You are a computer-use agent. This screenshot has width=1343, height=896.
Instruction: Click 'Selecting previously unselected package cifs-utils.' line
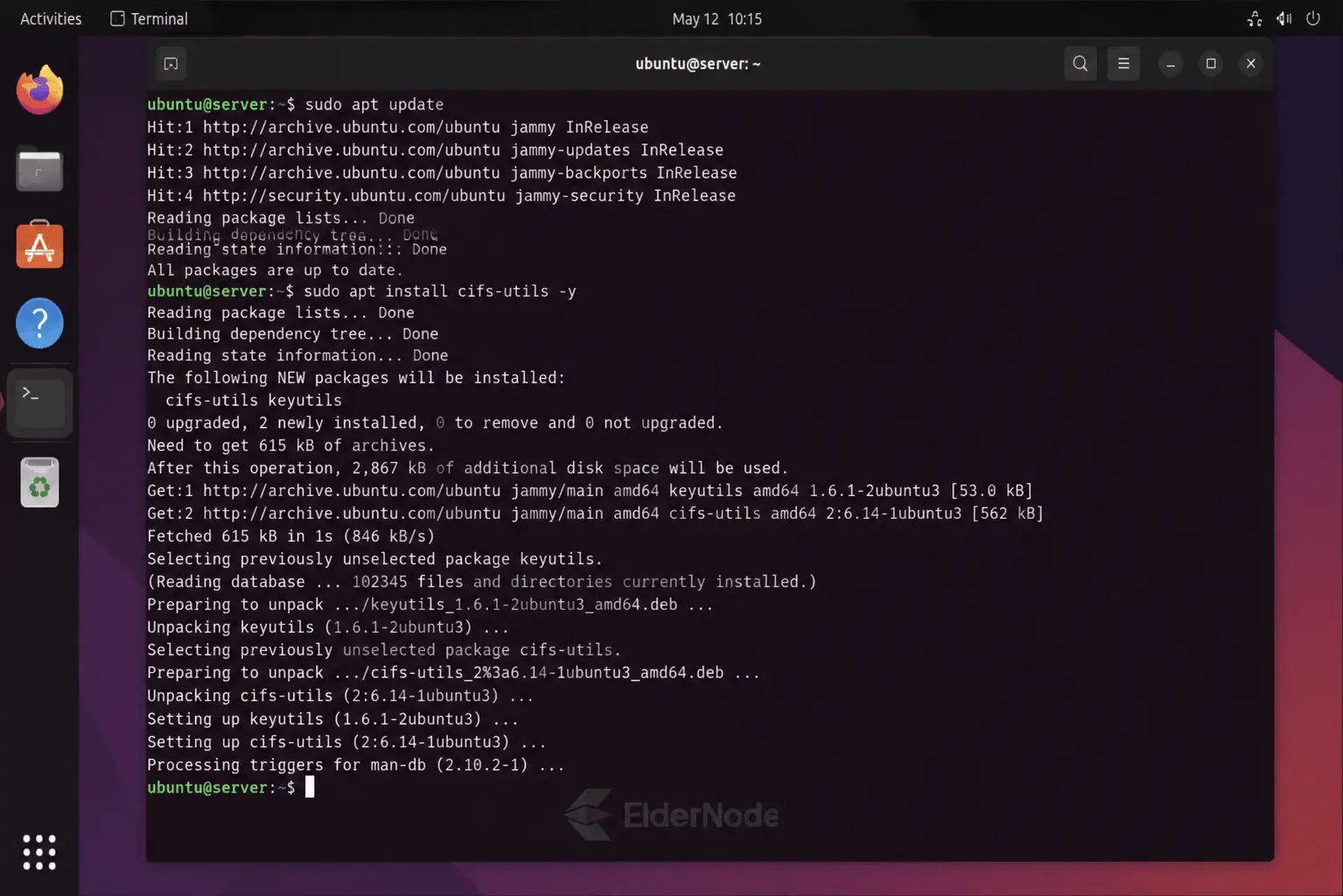coord(384,649)
